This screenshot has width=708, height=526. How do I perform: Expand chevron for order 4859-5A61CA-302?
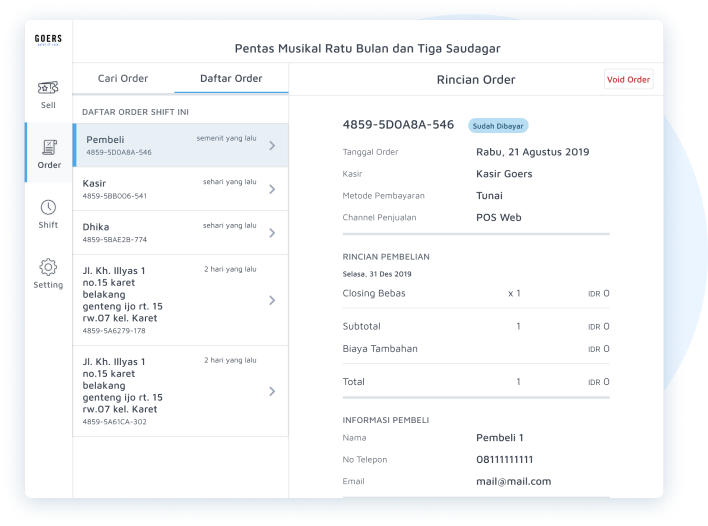pos(272,391)
